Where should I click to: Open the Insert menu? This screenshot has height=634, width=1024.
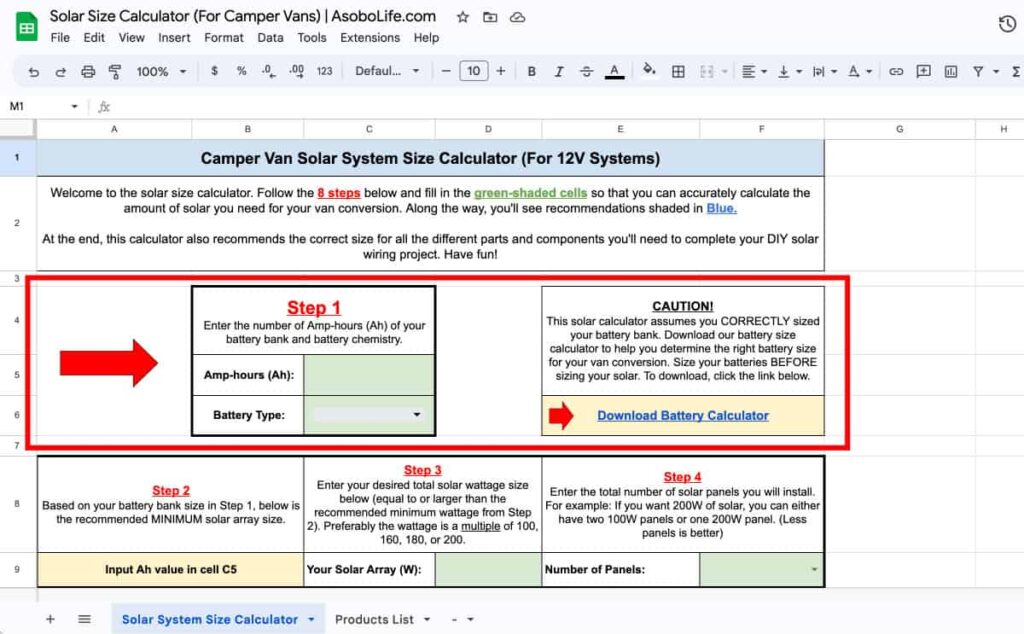(x=174, y=38)
